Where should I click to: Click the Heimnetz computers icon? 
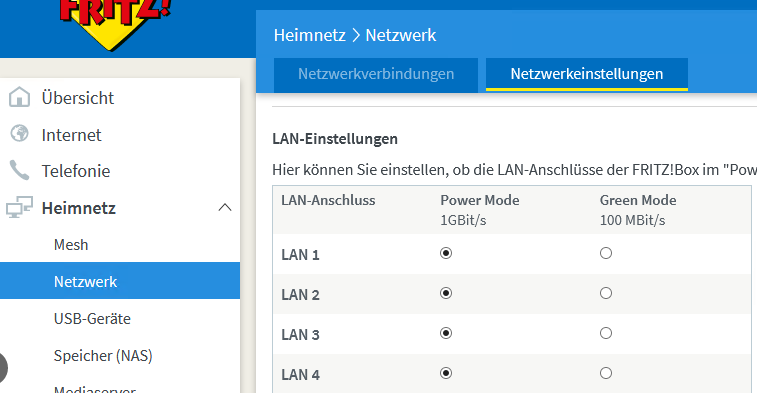tap(19, 208)
